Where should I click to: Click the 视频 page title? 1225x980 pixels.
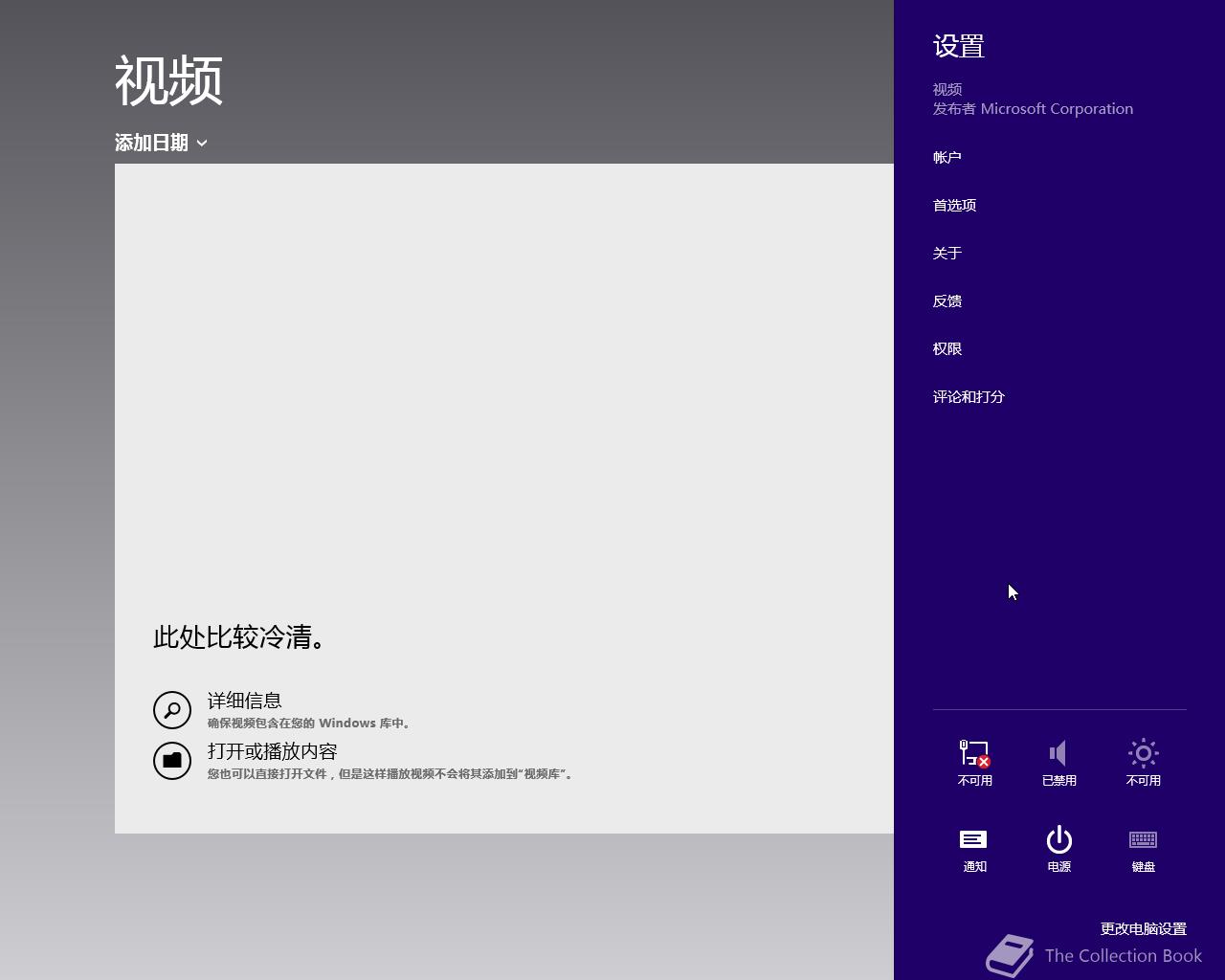tap(169, 80)
